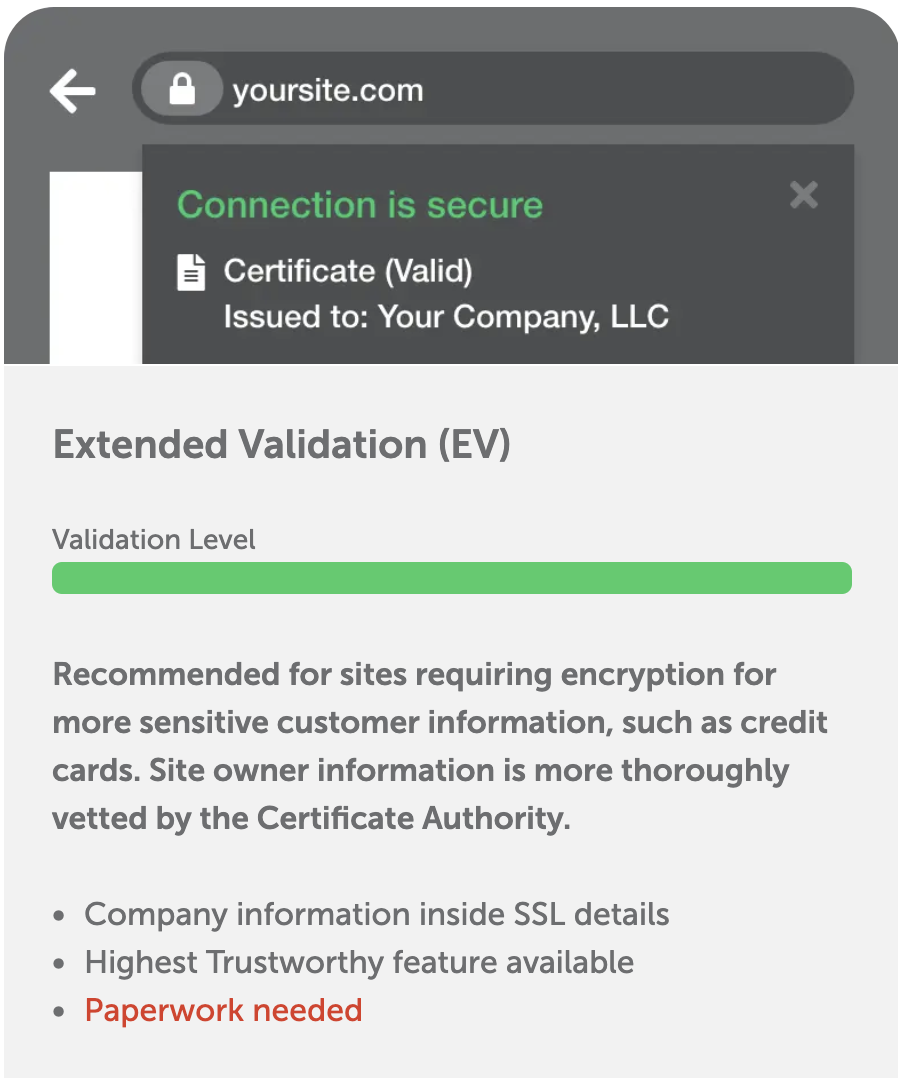Click the yoursite.com URL text
Image resolution: width=898 pixels, height=1078 pixels.
tap(327, 91)
